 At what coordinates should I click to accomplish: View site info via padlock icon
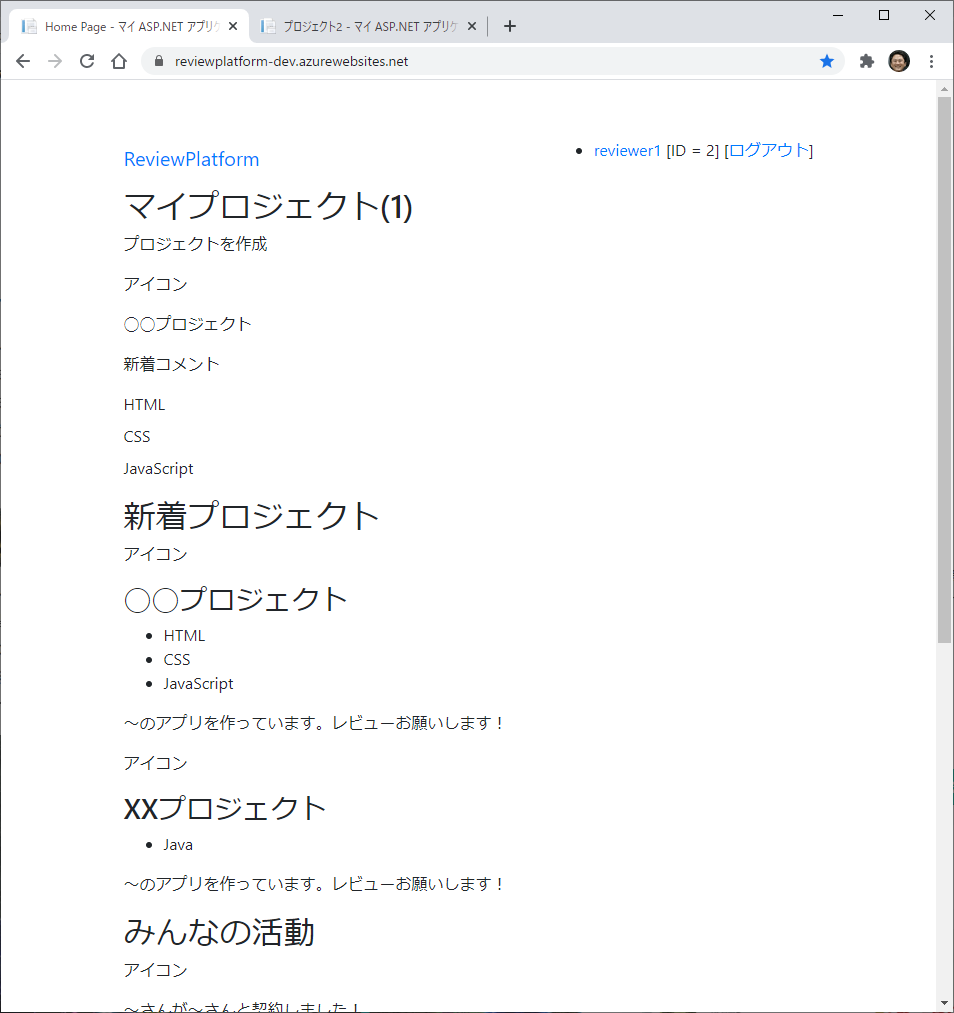(158, 61)
